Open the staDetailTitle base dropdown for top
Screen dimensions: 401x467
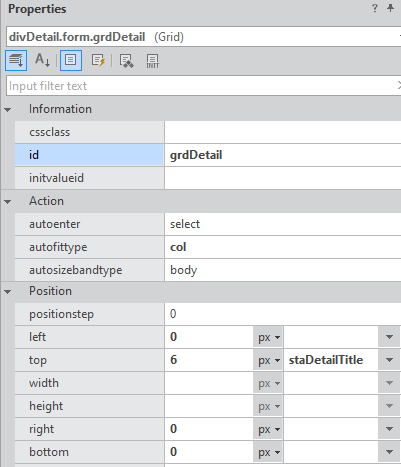point(389,360)
